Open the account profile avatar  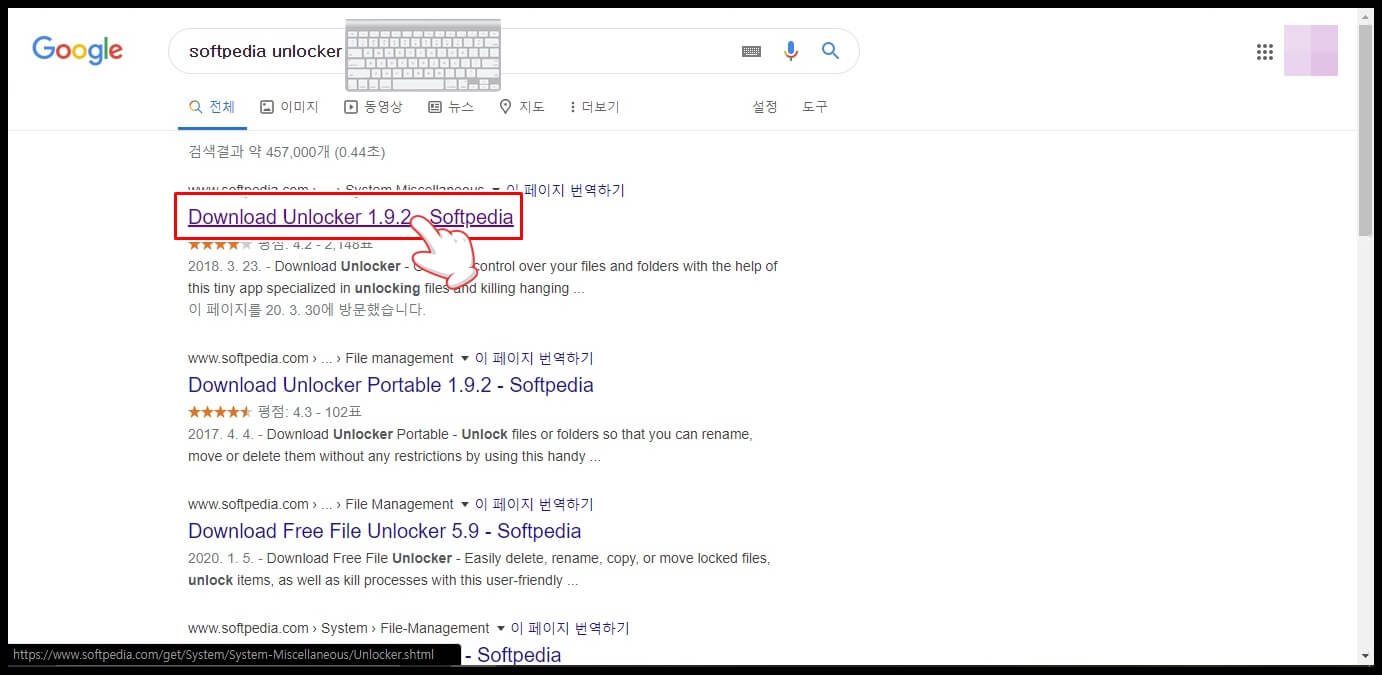point(1311,50)
